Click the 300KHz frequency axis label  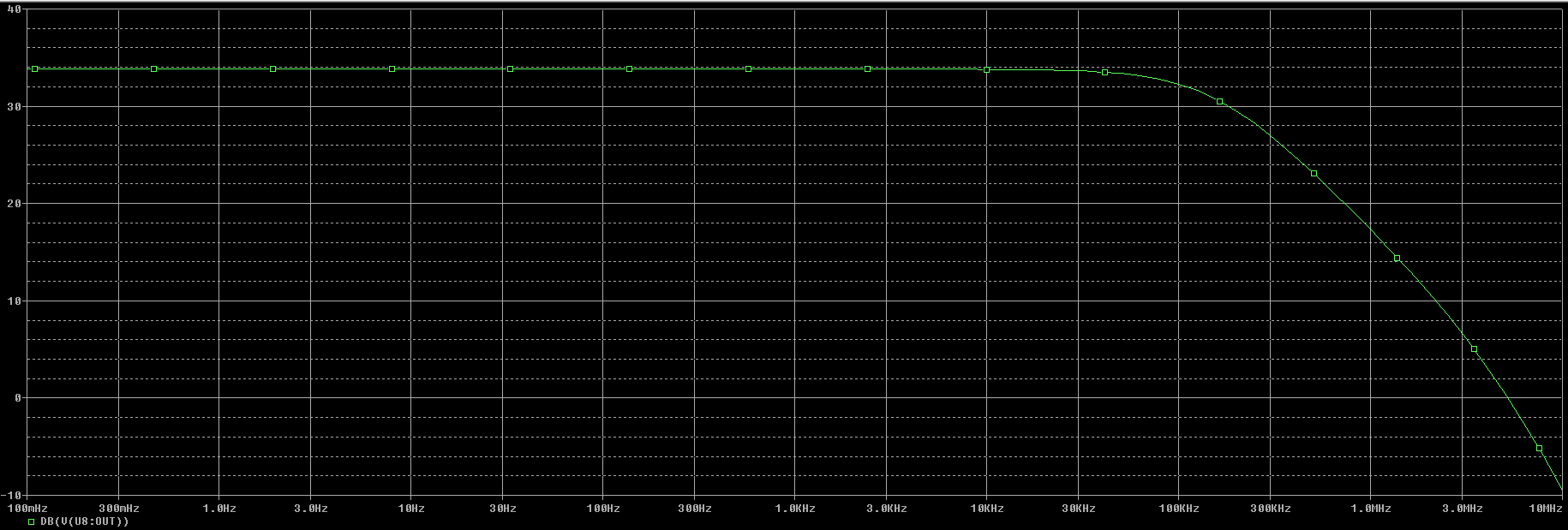1271,509
